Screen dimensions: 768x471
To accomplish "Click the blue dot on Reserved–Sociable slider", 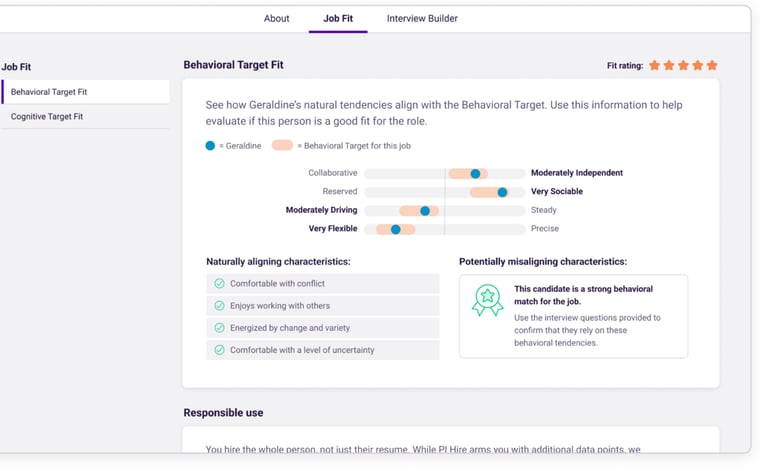I will coord(502,192).
